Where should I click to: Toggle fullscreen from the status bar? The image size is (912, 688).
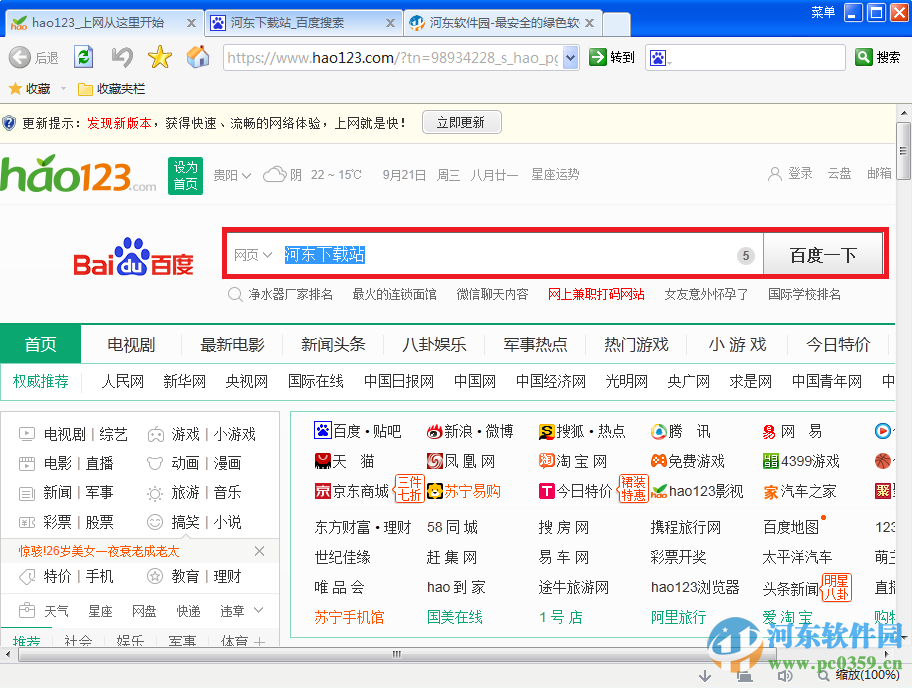click(x=745, y=676)
